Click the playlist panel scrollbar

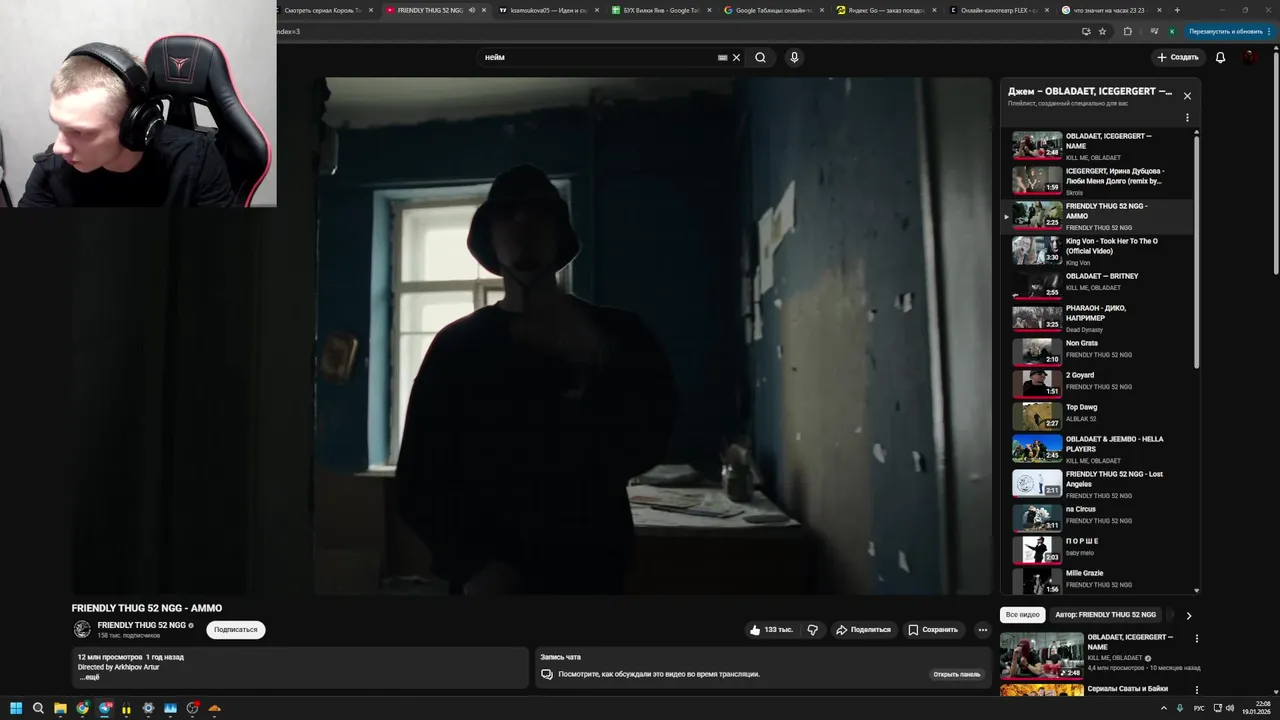(x=1197, y=250)
